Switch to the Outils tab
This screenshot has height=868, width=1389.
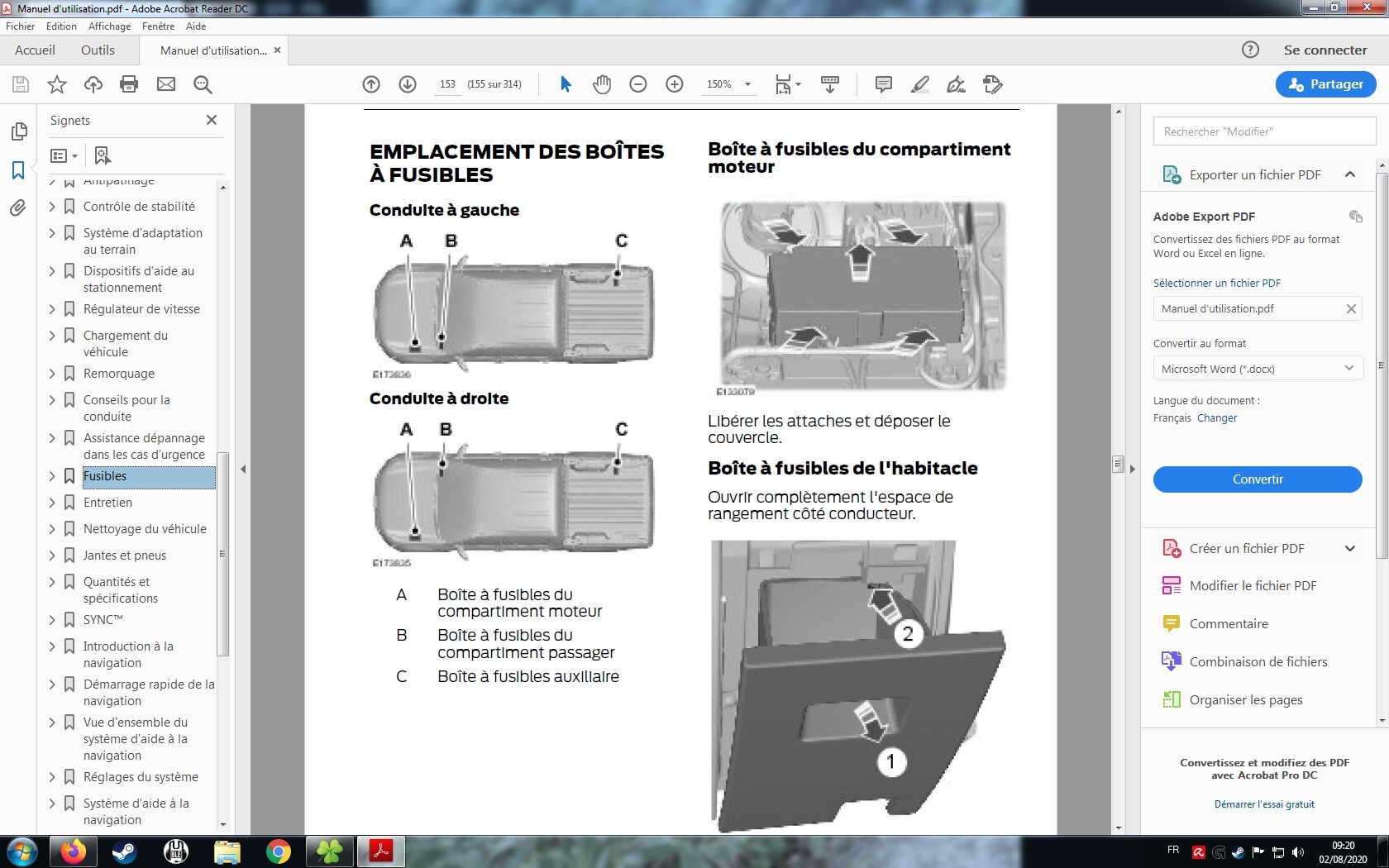pyautogui.click(x=98, y=50)
